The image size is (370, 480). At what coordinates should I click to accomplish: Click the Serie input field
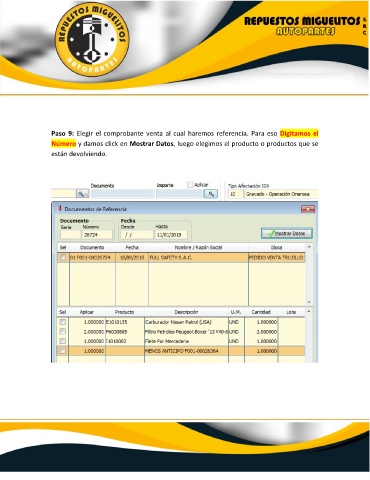click(x=70, y=235)
